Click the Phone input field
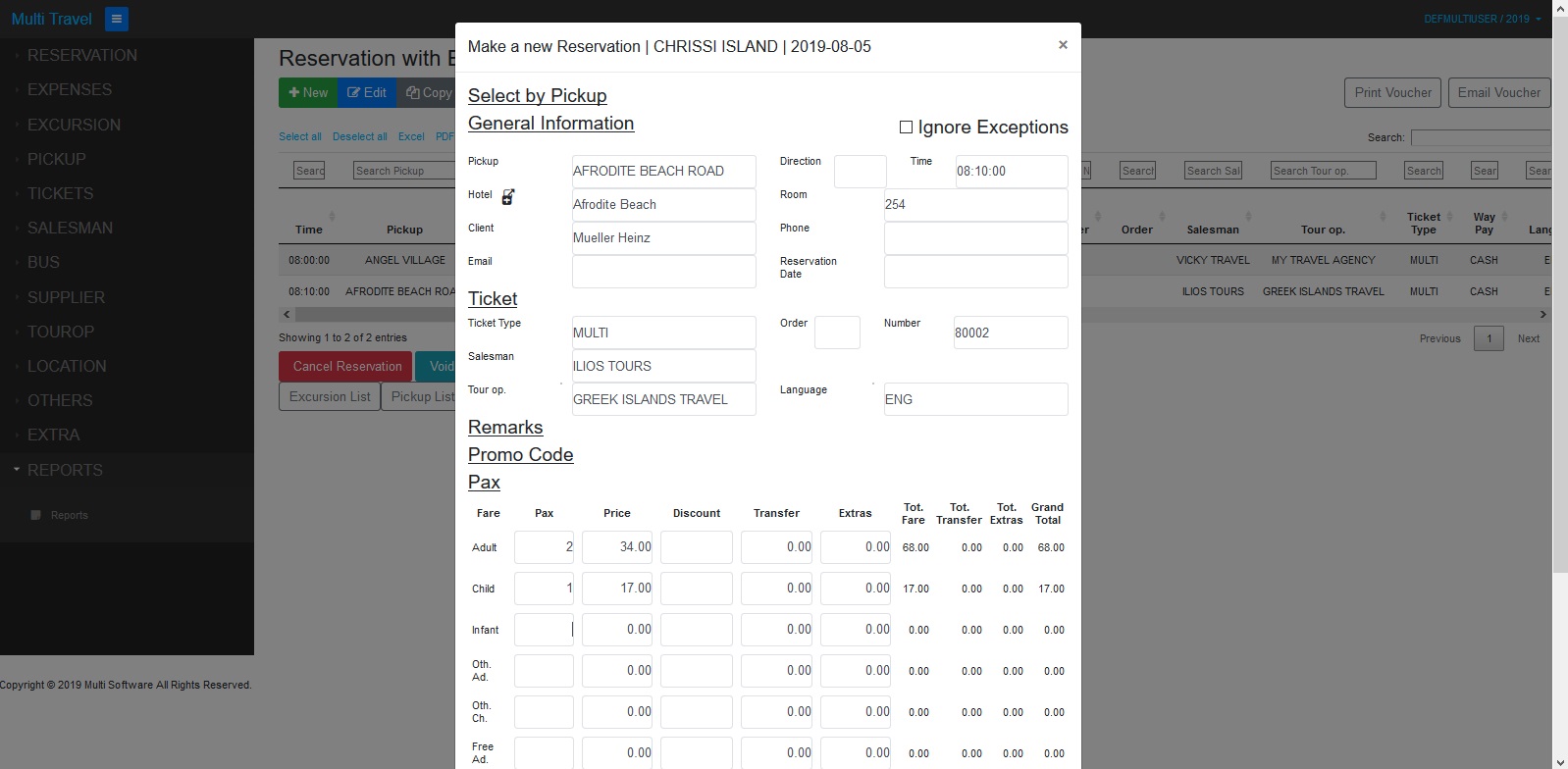The height and width of the screenshot is (769, 1568). [975, 238]
